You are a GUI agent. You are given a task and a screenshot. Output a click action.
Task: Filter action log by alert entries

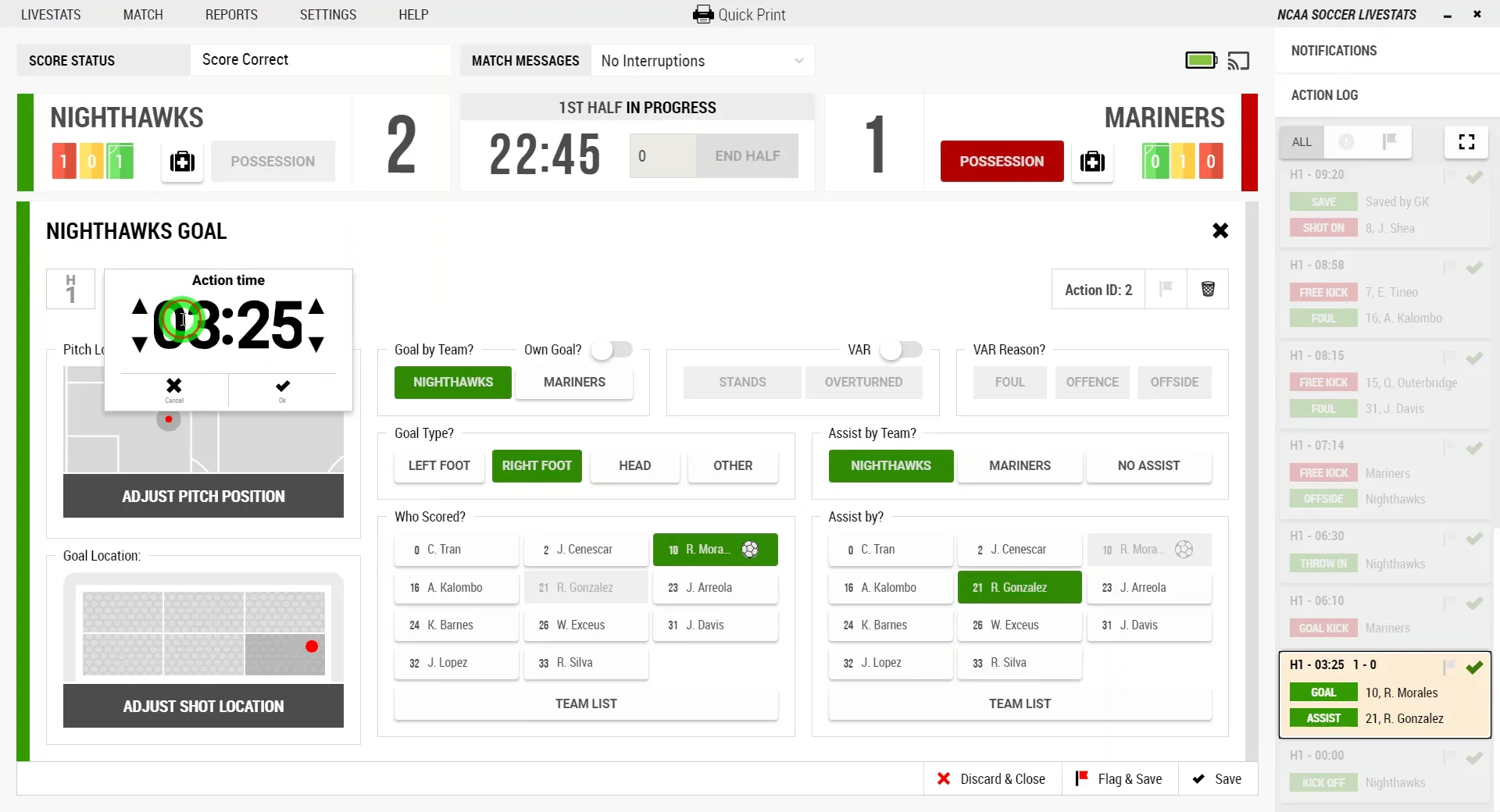pos(1347,142)
